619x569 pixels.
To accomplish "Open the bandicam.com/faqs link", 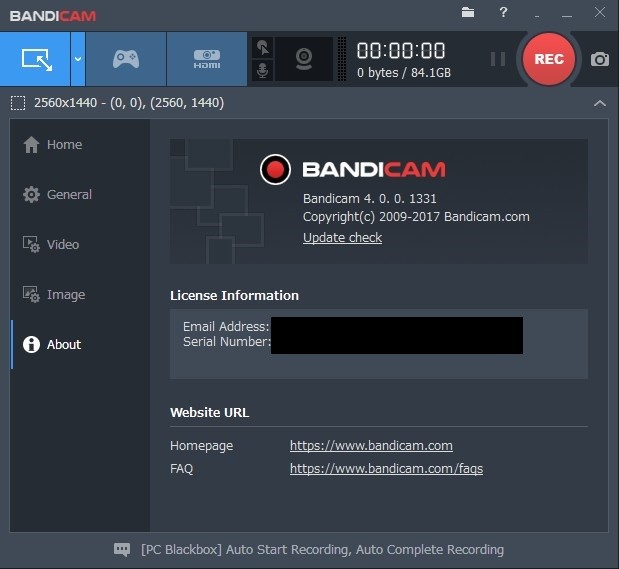I will [386, 468].
